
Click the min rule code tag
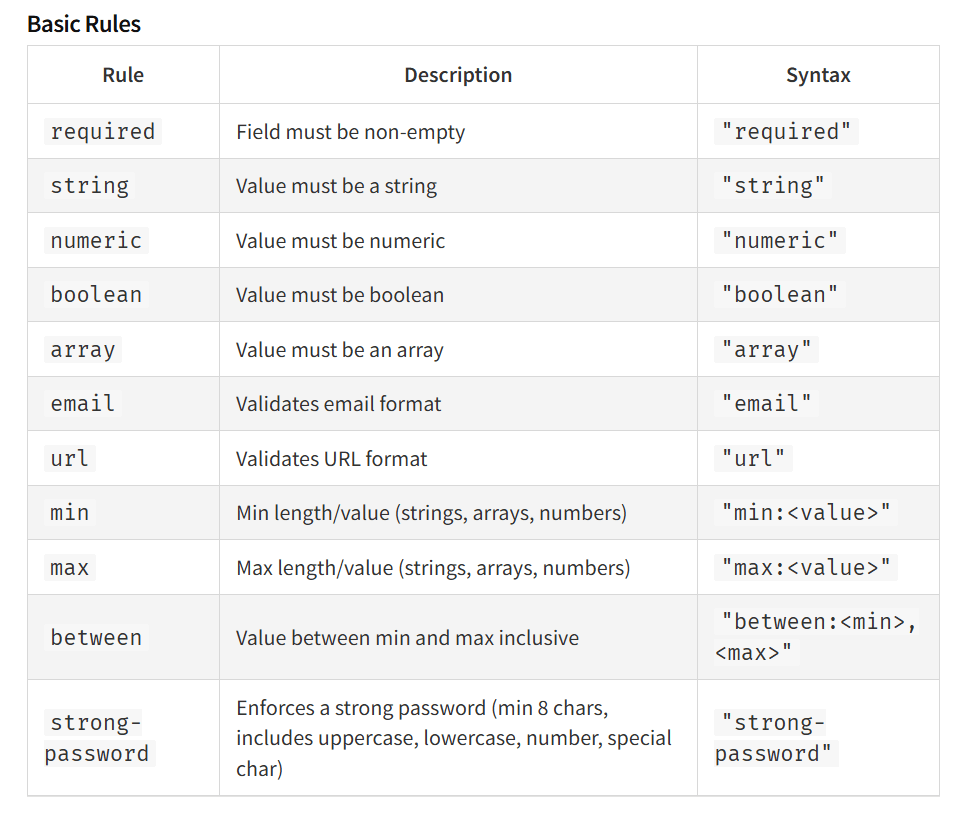(69, 513)
